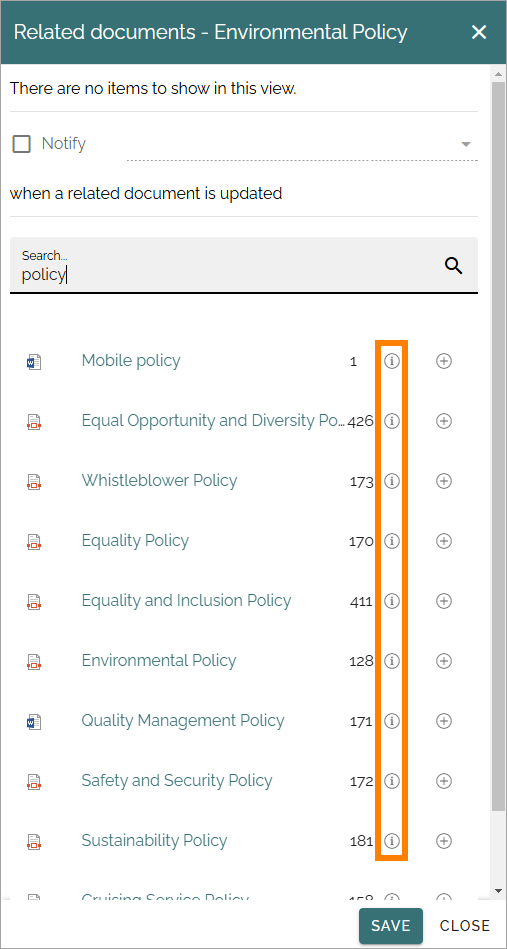Click the CLOSE text button
The height and width of the screenshot is (949, 507).
point(465,925)
